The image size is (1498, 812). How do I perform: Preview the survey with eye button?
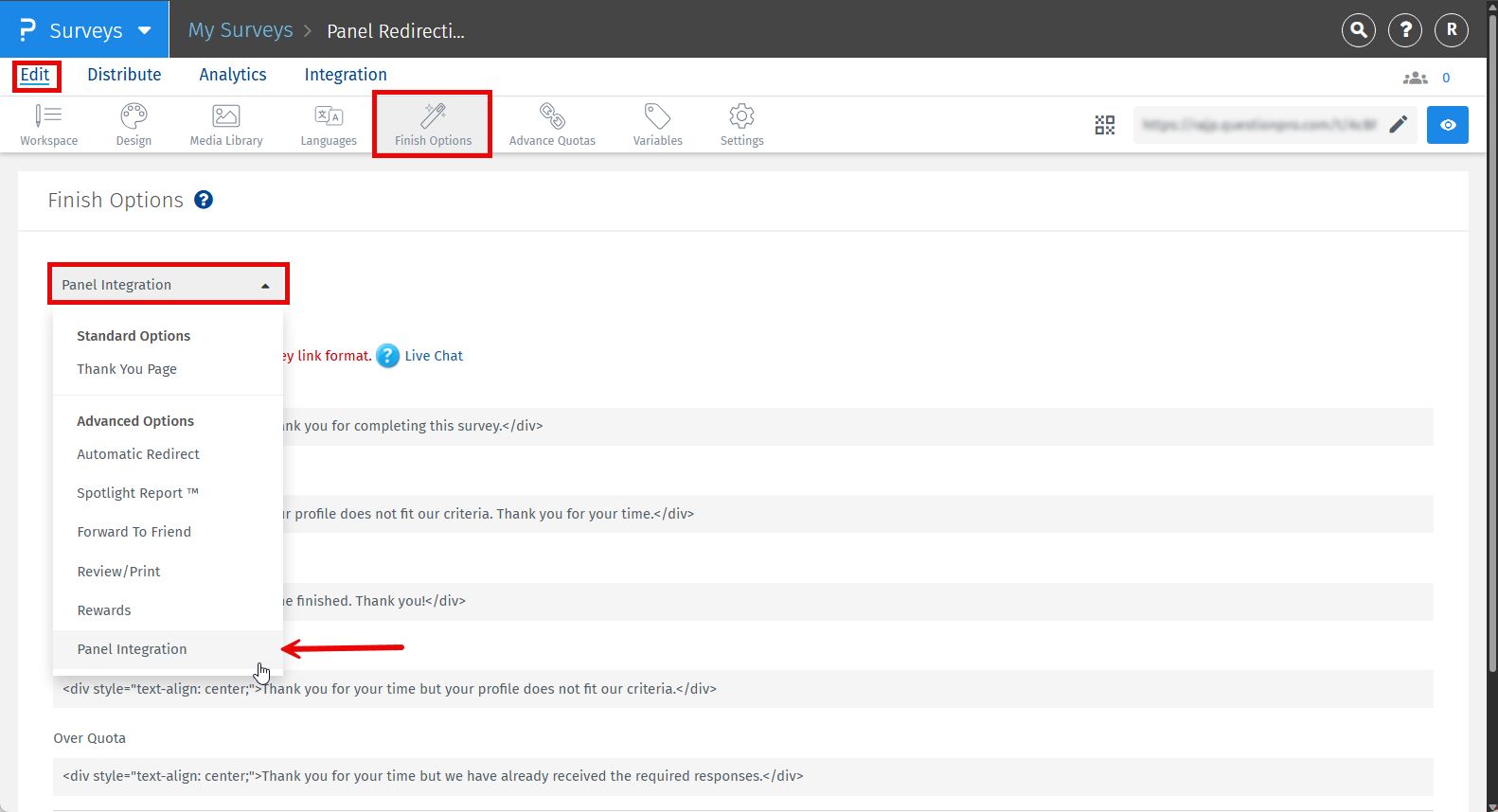tap(1448, 125)
